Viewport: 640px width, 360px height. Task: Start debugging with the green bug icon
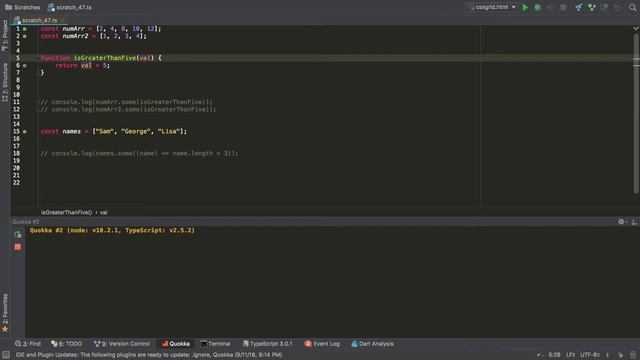[538, 7]
